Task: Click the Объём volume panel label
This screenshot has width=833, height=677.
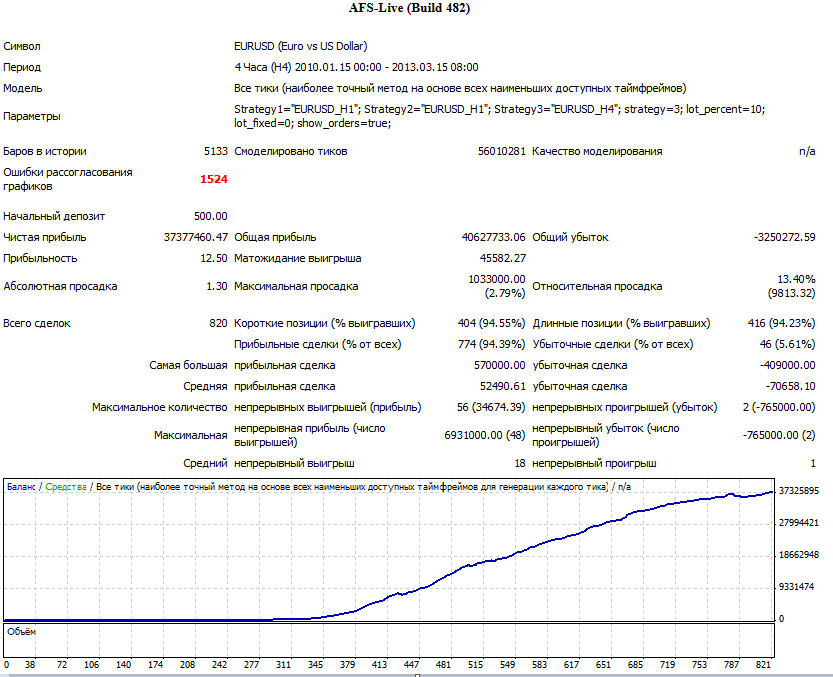Action: pos(22,632)
